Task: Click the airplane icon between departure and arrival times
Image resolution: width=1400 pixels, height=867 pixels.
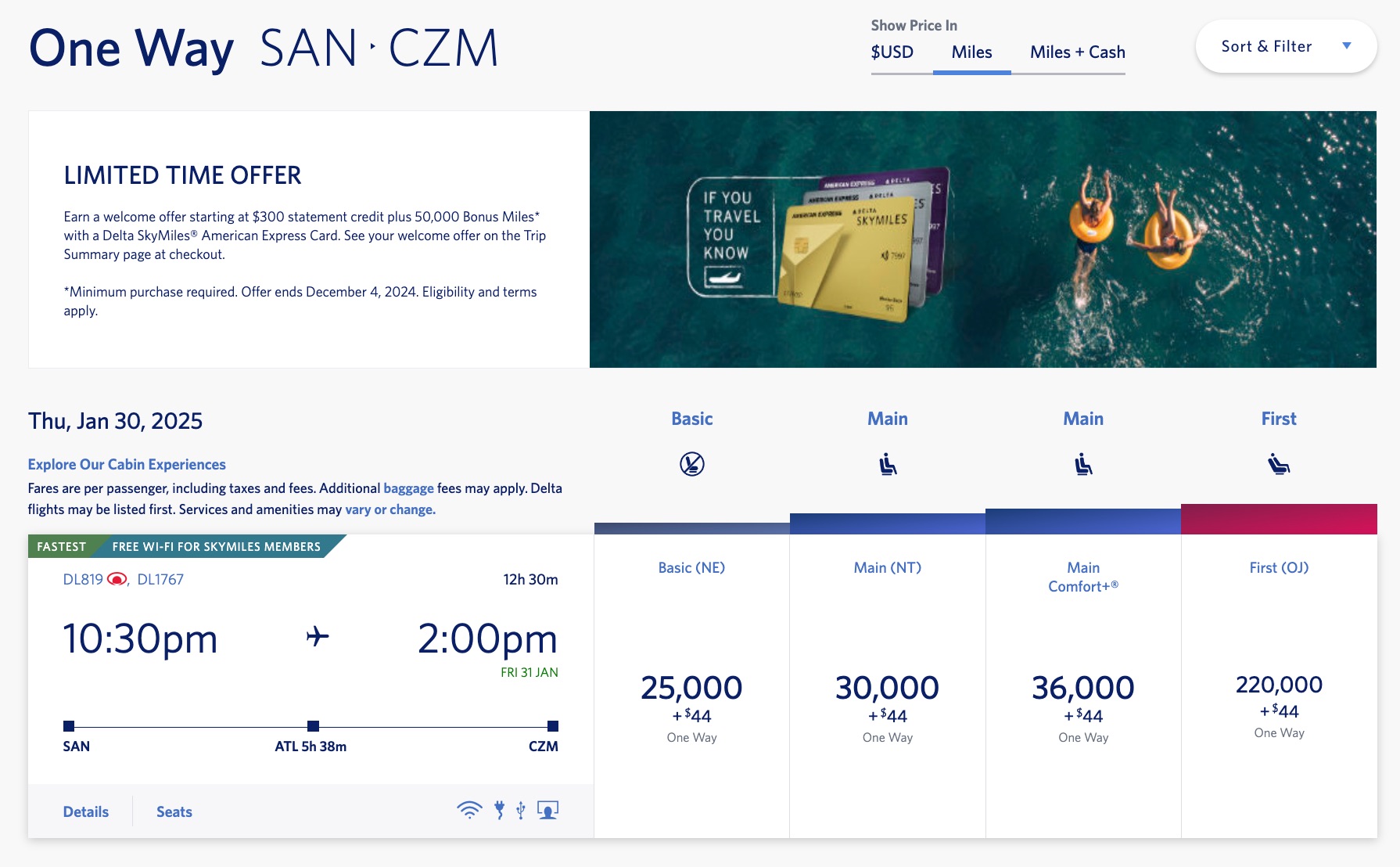Action: point(316,637)
